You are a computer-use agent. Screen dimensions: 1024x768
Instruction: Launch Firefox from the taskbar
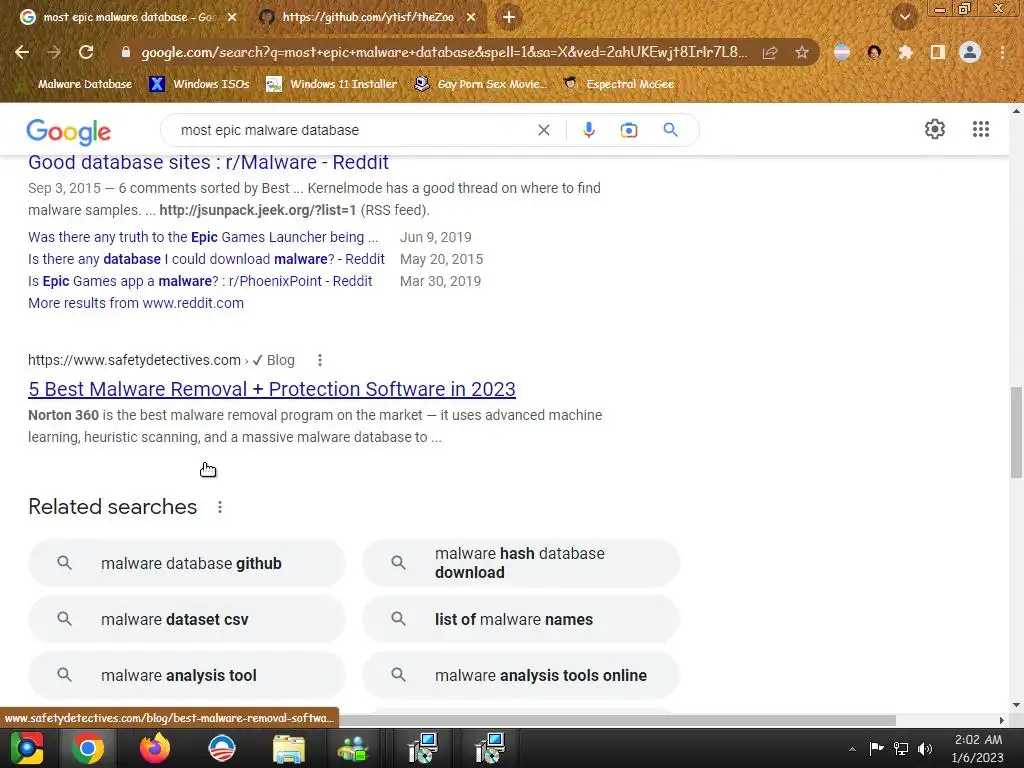tap(155, 748)
